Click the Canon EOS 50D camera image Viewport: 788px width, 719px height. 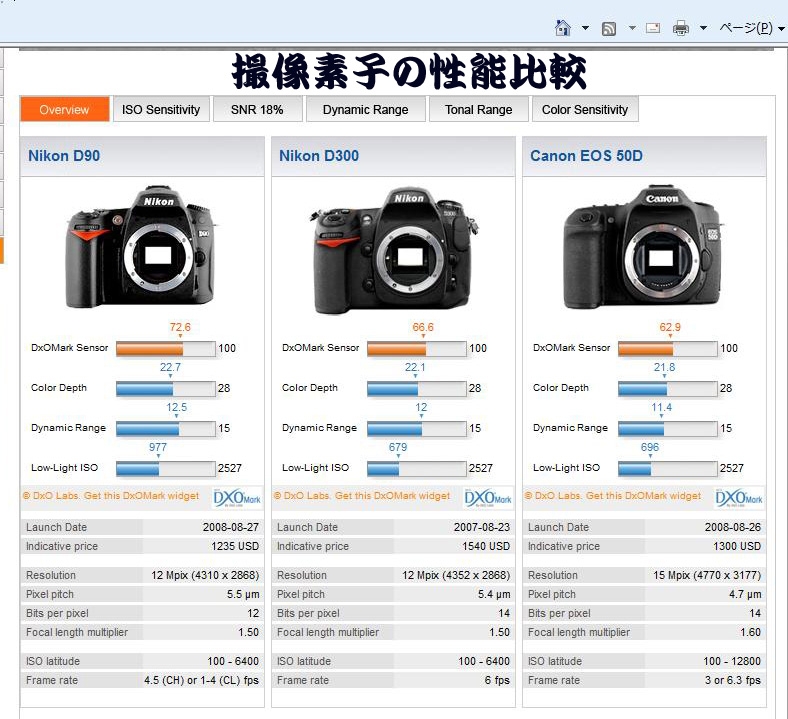(x=643, y=246)
